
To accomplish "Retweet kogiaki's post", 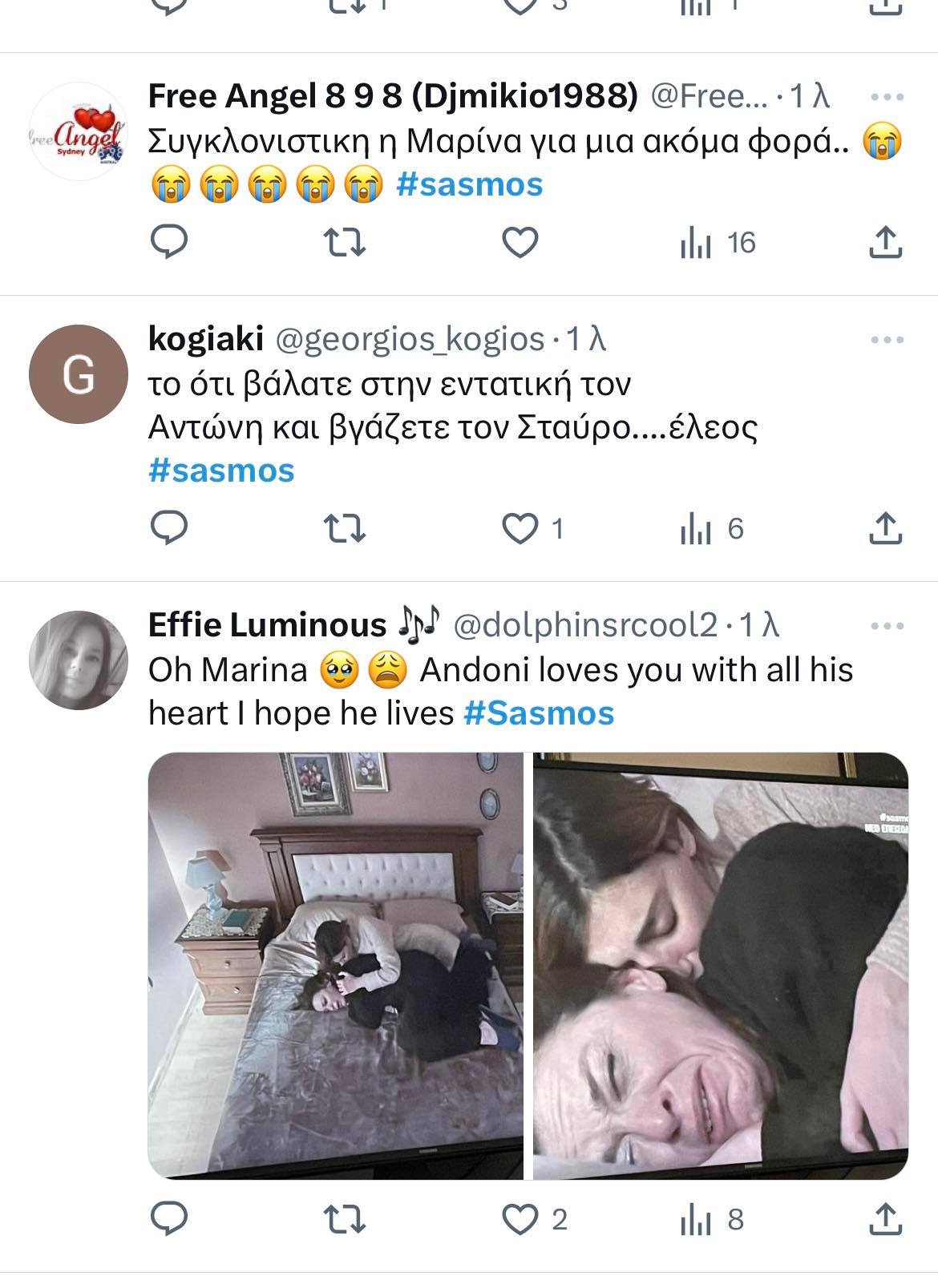I will point(344,528).
